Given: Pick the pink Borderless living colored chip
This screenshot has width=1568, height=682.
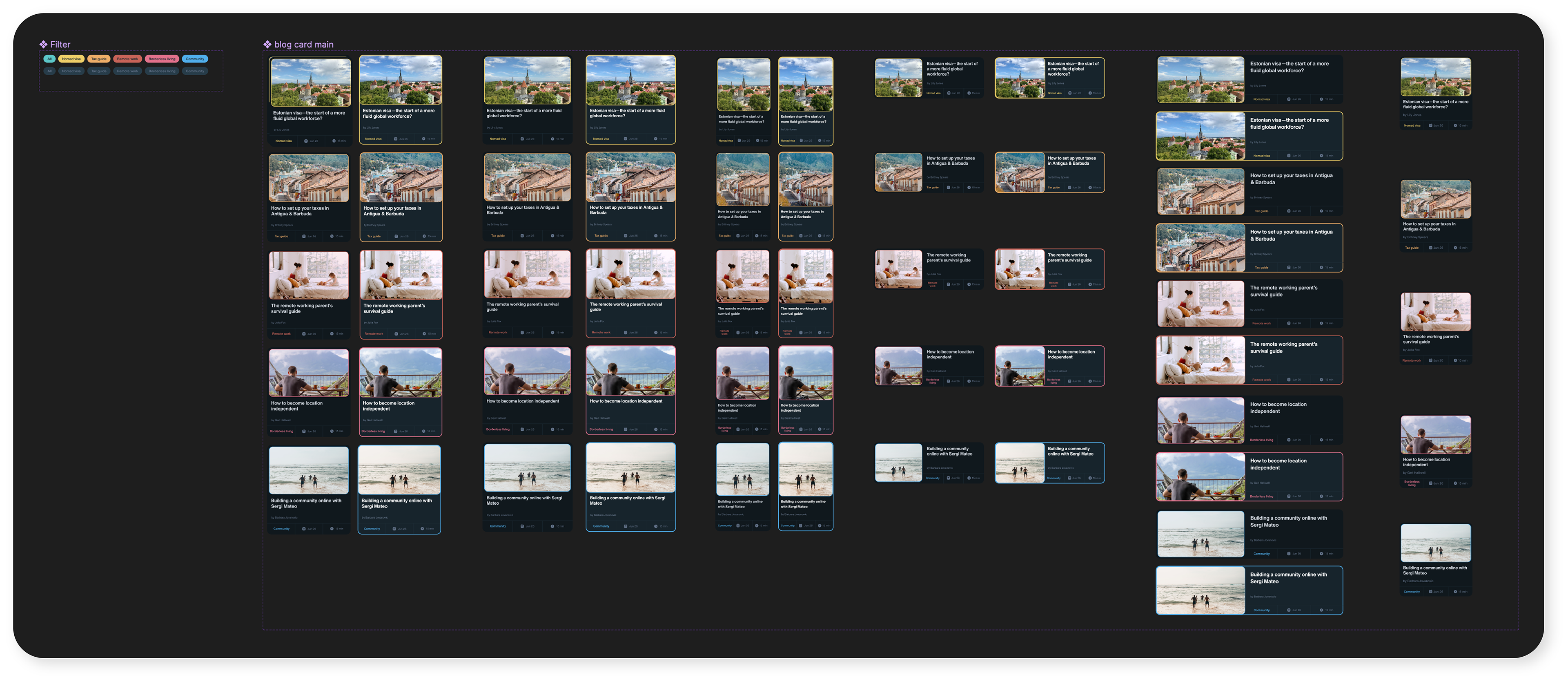Looking at the screenshot, I should pos(162,59).
